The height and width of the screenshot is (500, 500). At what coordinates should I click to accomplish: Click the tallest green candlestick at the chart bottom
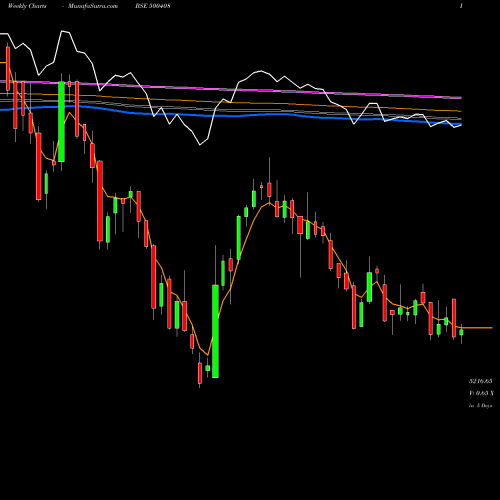pos(215,331)
